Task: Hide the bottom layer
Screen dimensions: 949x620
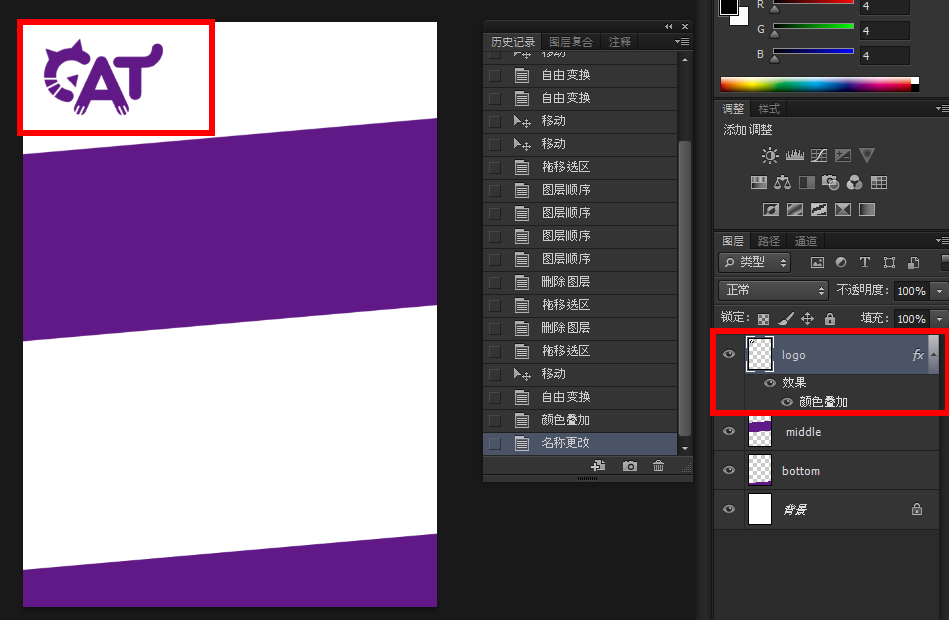Action: coord(729,470)
